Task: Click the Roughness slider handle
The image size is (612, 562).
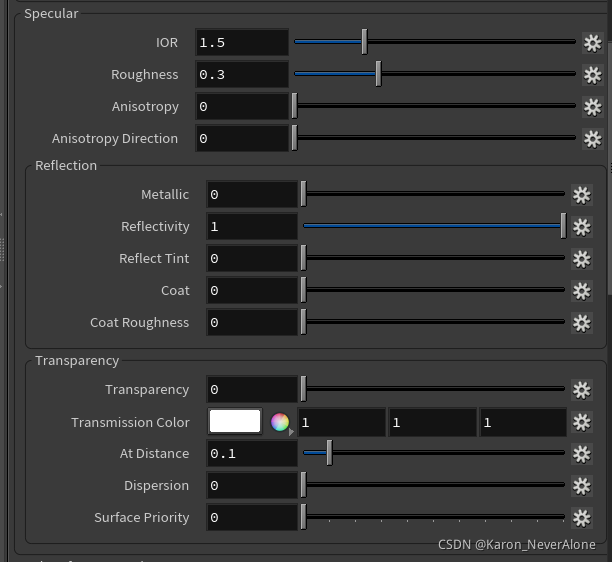Action: [378, 74]
